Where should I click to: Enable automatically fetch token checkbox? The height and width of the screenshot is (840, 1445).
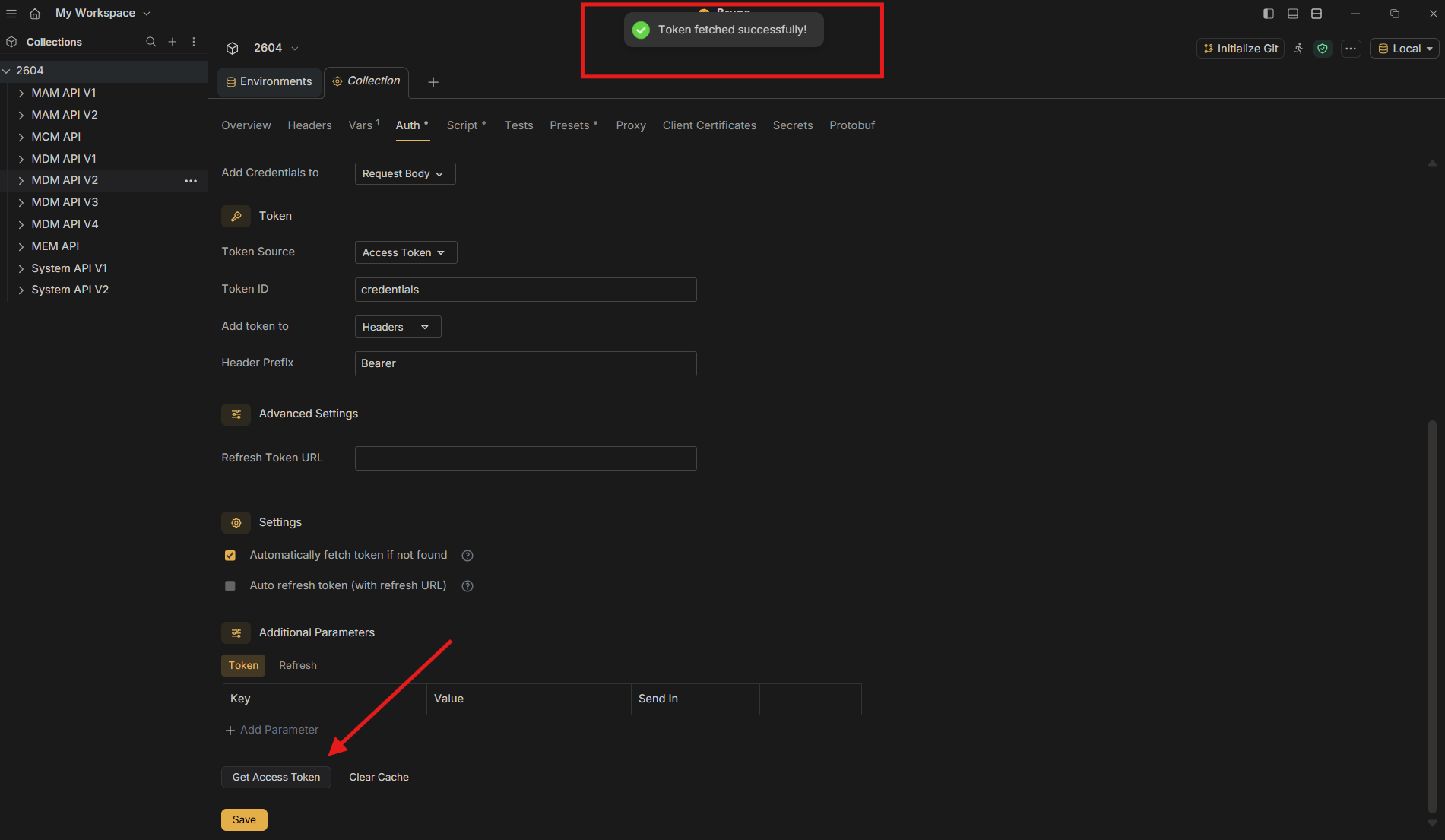click(x=230, y=556)
